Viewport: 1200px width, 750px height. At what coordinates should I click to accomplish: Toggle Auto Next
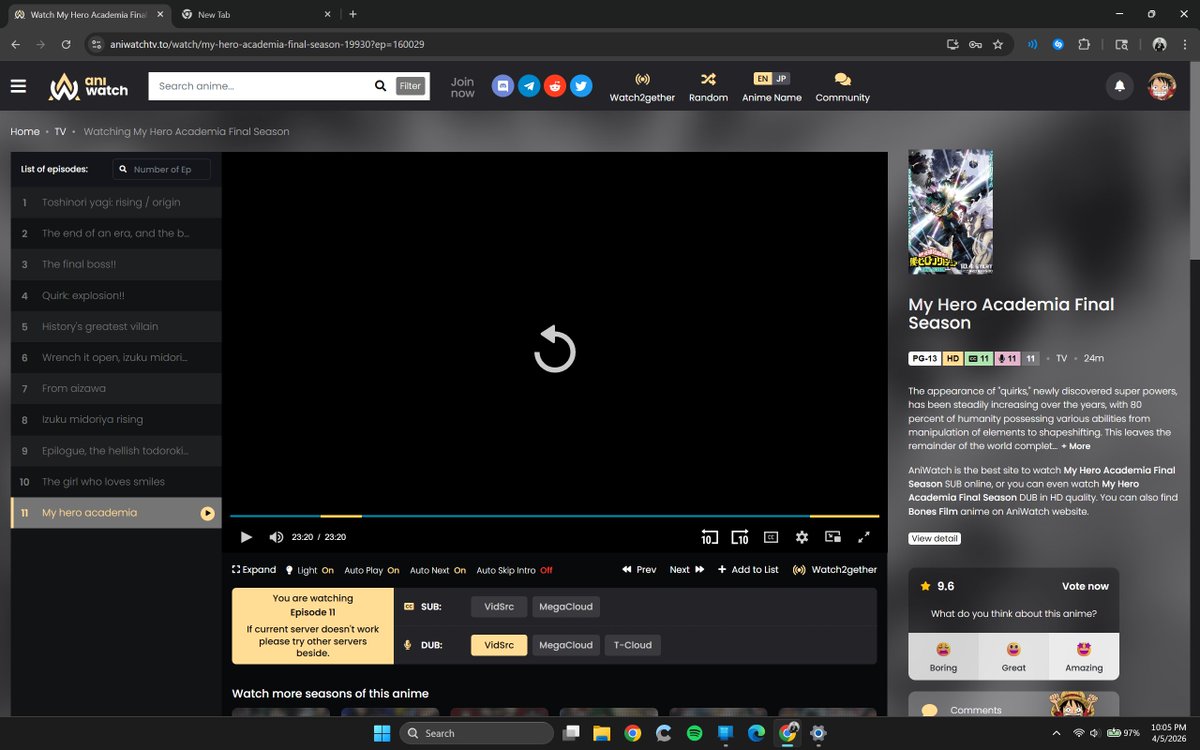[x=438, y=570]
